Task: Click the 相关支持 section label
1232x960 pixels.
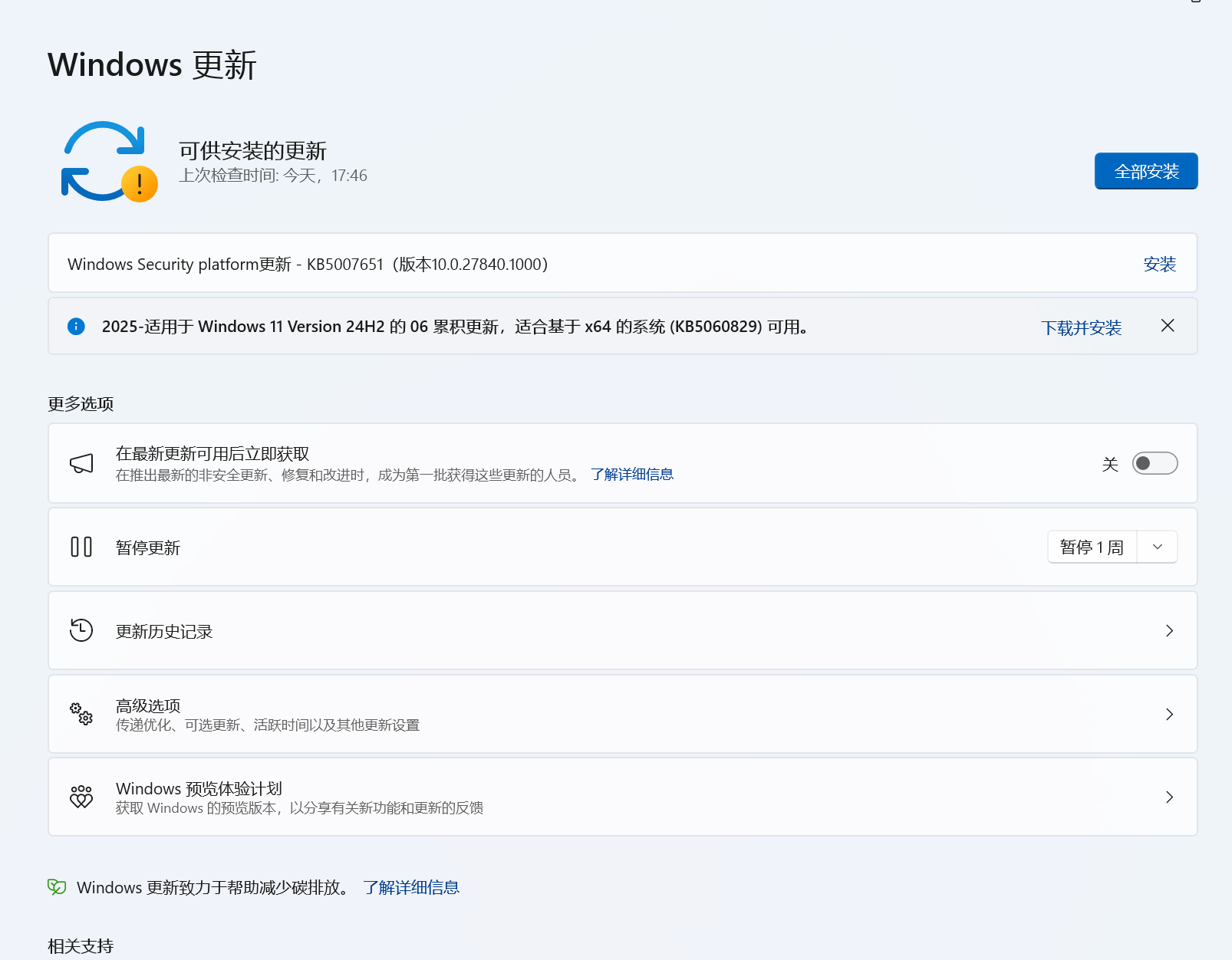Action: click(81, 946)
